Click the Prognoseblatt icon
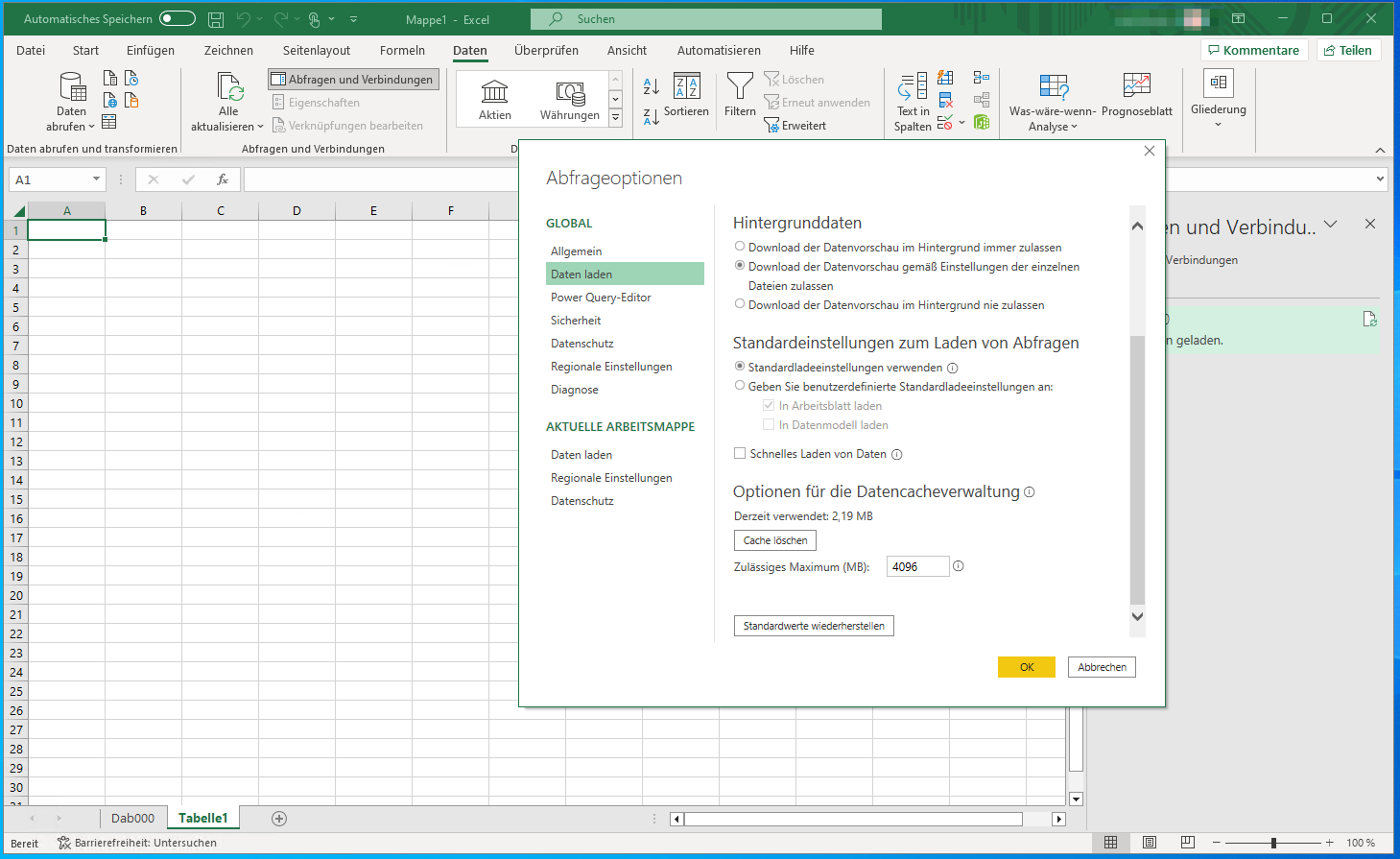Image resolution: width=1400 pixels, height=859 pixels. pyautogui.click(x=1136, y=86)
